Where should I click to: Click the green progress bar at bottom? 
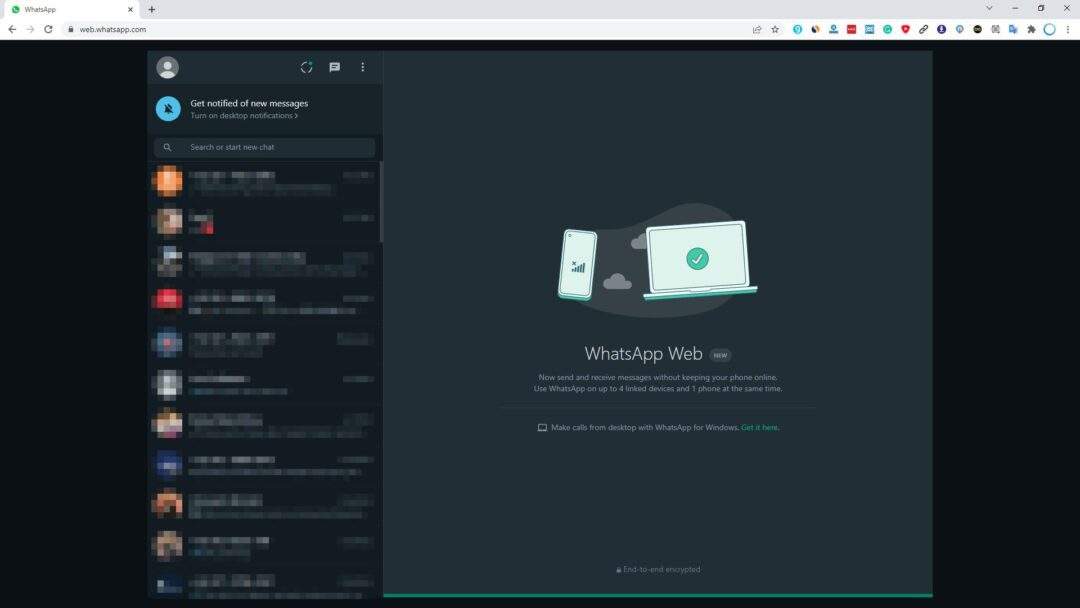tap(656, 594)
